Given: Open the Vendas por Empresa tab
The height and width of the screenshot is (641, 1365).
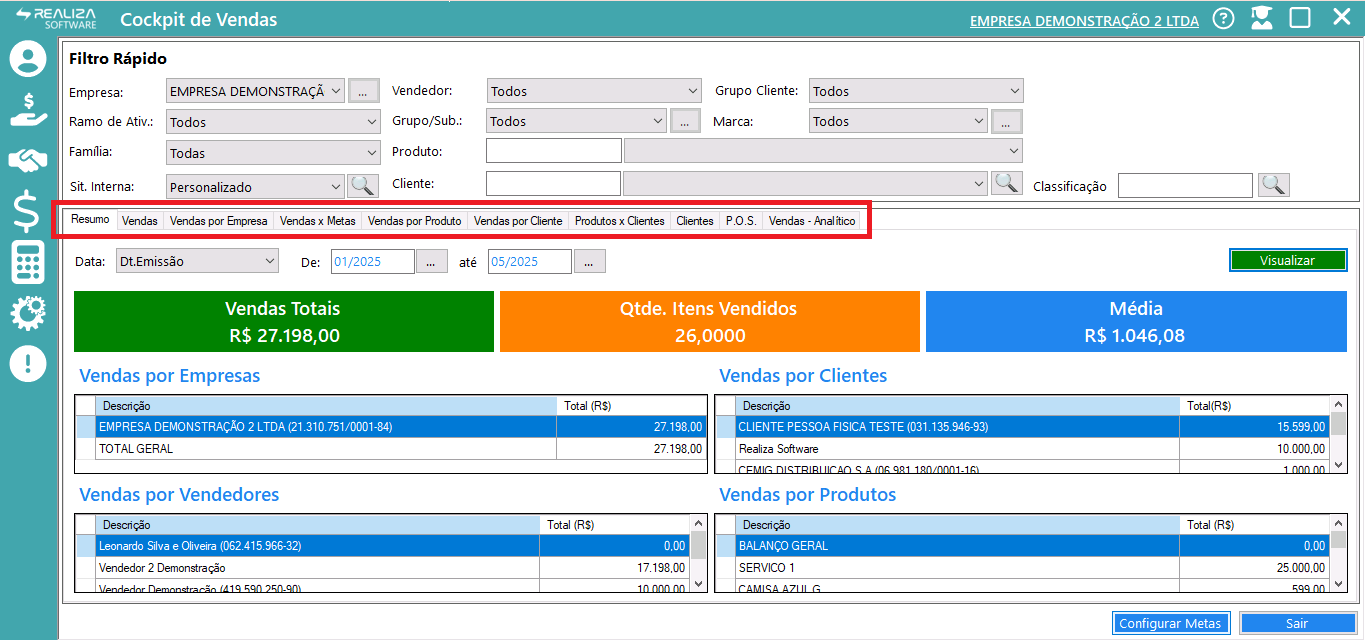Looking at the screenshot, I should (x=219, y=221).
